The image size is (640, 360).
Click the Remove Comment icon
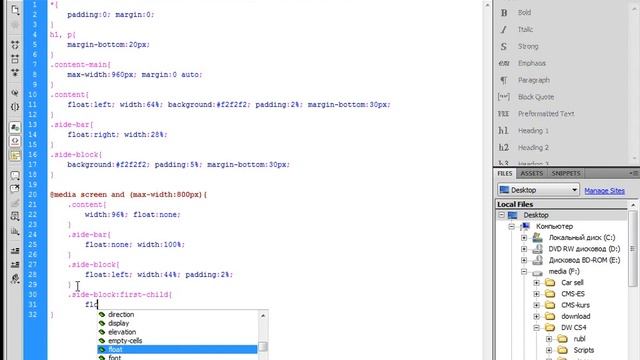coord(15,189)
